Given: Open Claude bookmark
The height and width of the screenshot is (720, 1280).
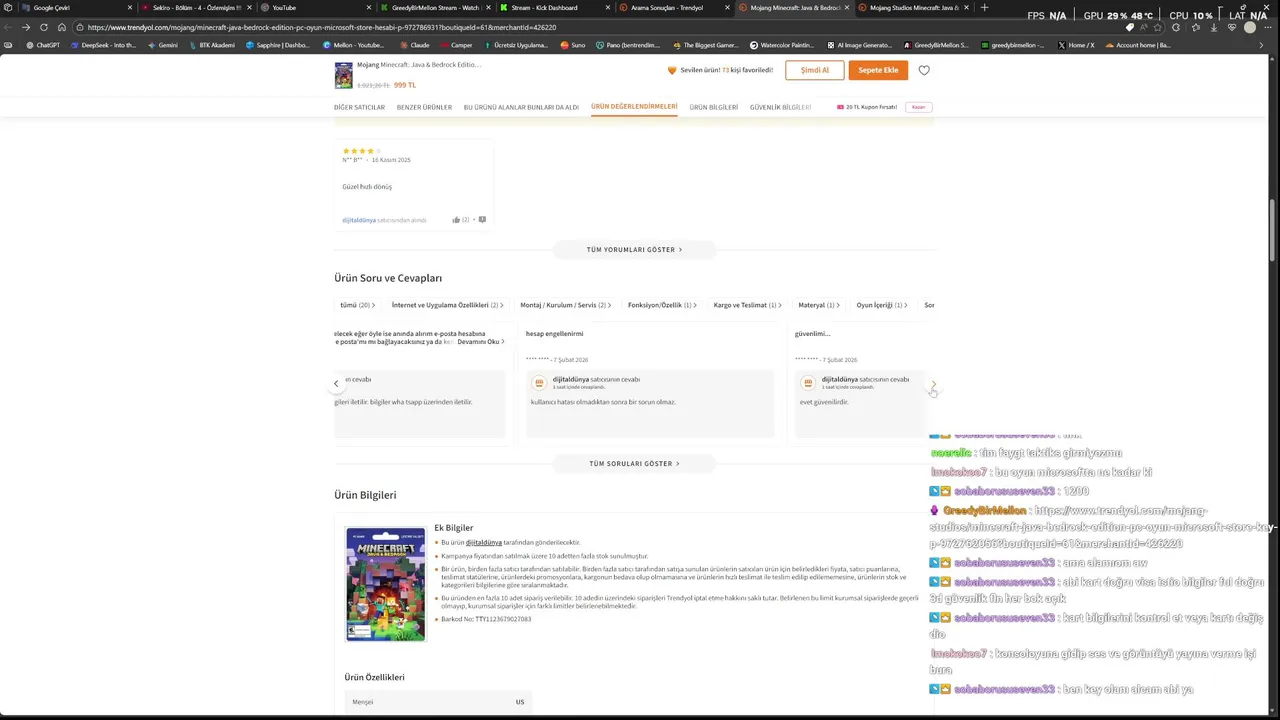Looking at the screenshot, I should [x=414, y=45].
